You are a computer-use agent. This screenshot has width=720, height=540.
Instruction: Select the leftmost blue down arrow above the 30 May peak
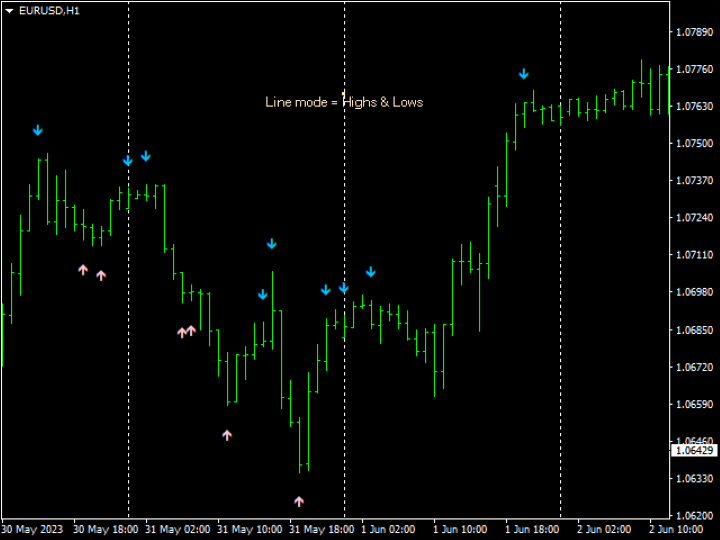click(x=38, y=130)
